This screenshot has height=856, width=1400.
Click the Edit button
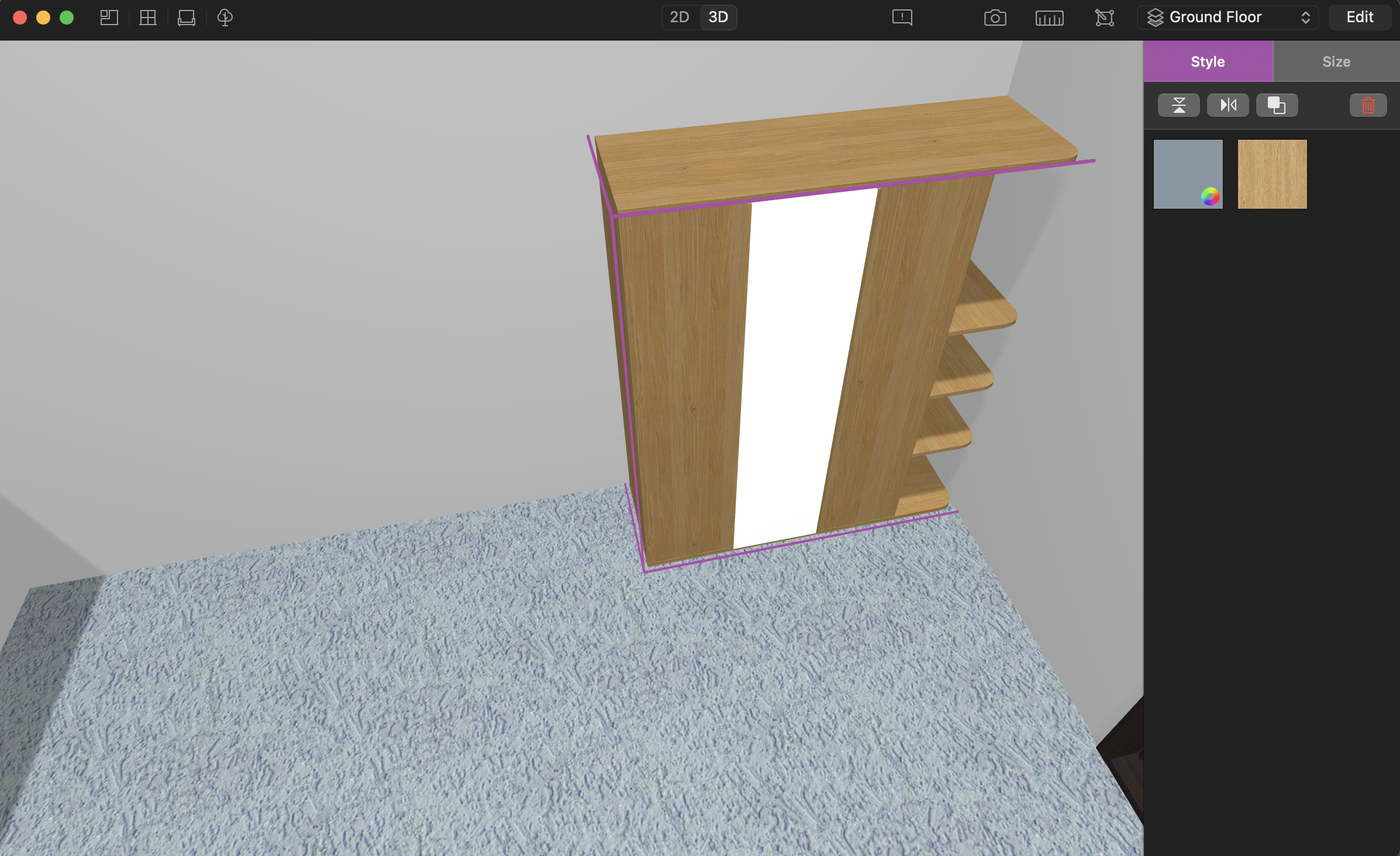[x=1360, y=18]
